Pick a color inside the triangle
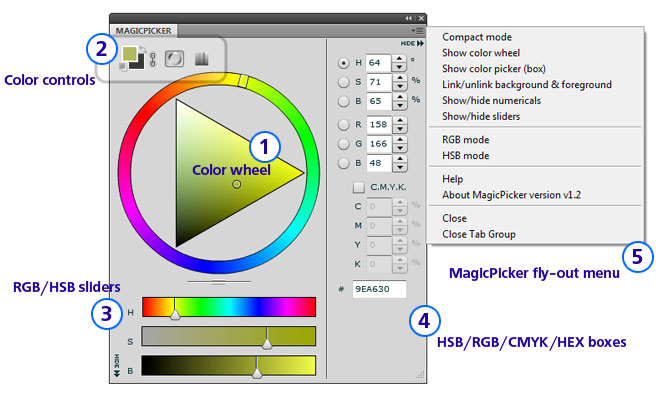The width and height of the screenshot is (656, 396). tap(218, 173)
